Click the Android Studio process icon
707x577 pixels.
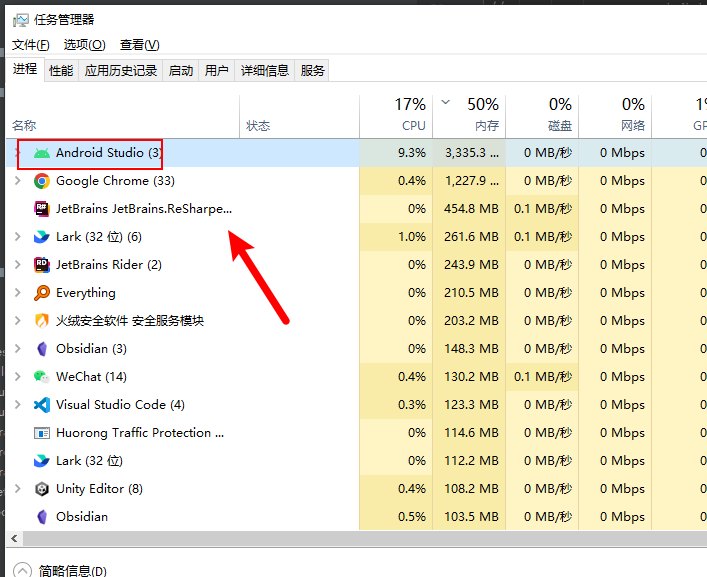pyautogui.click(x=42, y=153)
